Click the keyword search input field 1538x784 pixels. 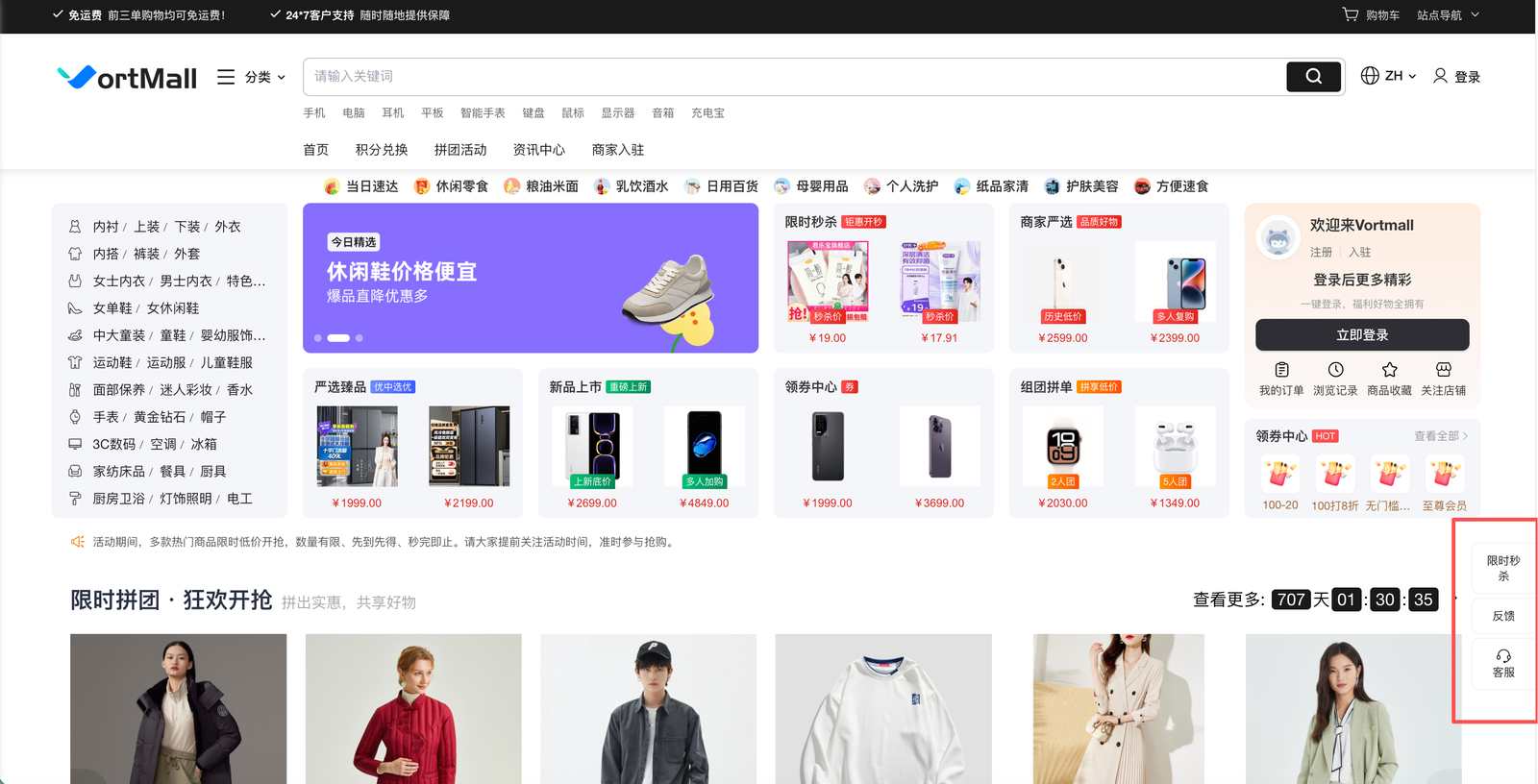[794, 77]
